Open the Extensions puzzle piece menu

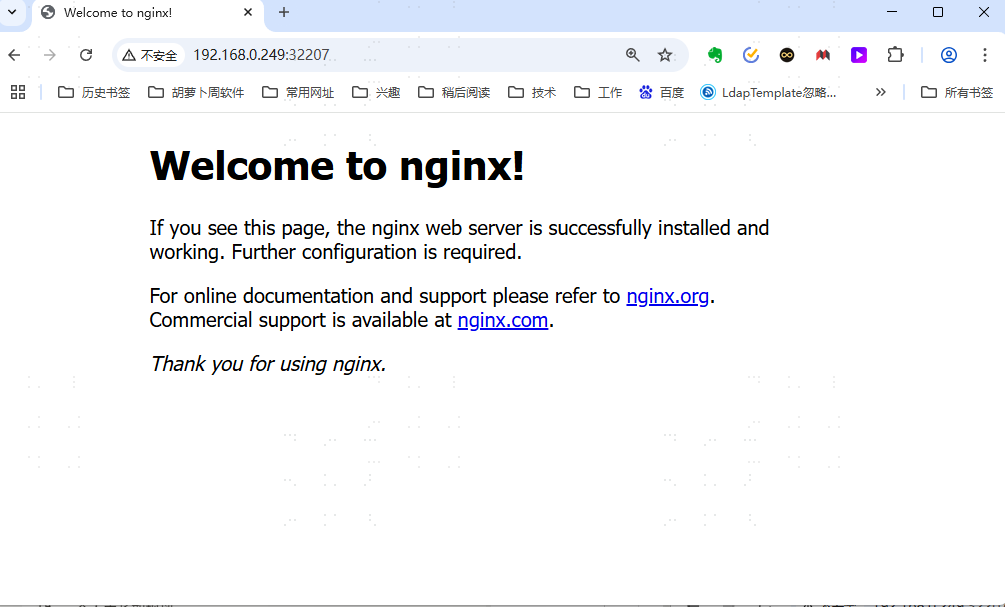point(895,55)
